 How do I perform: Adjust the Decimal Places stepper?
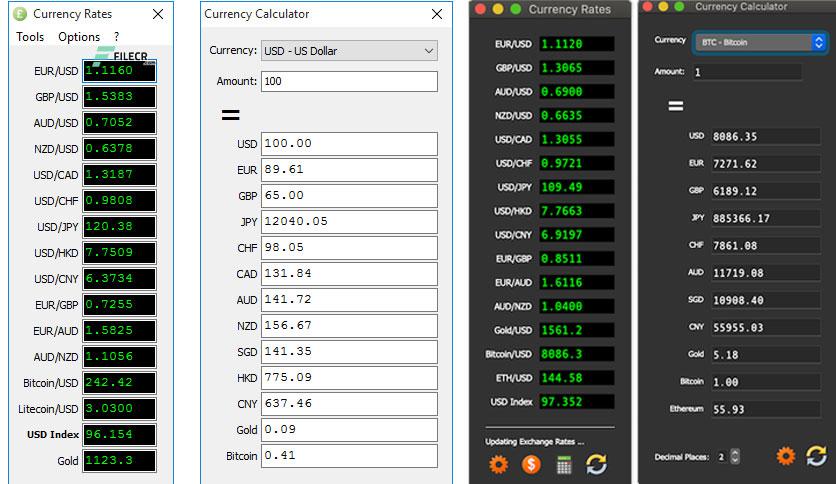point(735,456)
